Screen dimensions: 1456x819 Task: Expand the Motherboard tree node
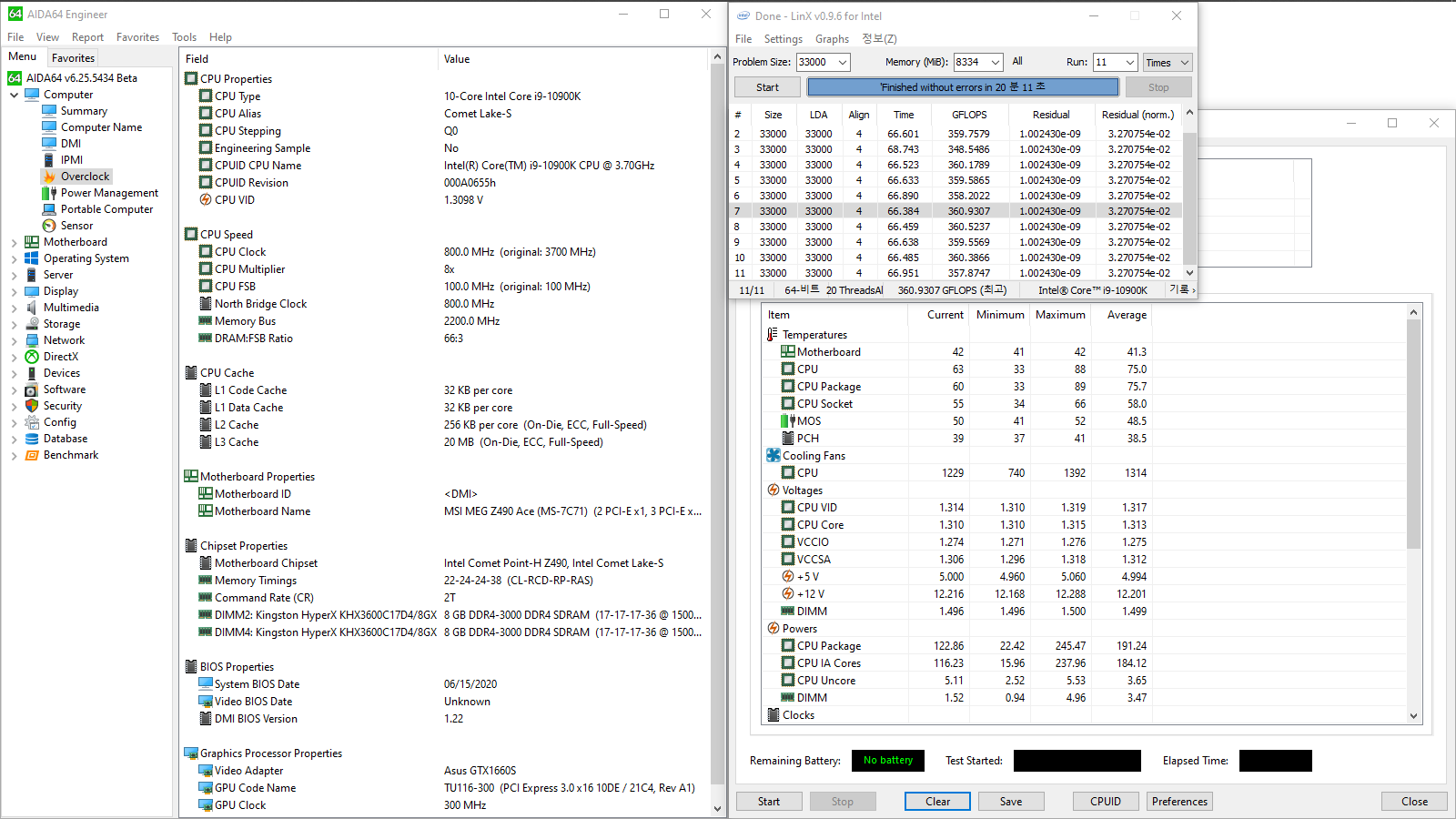coord(14,242)
